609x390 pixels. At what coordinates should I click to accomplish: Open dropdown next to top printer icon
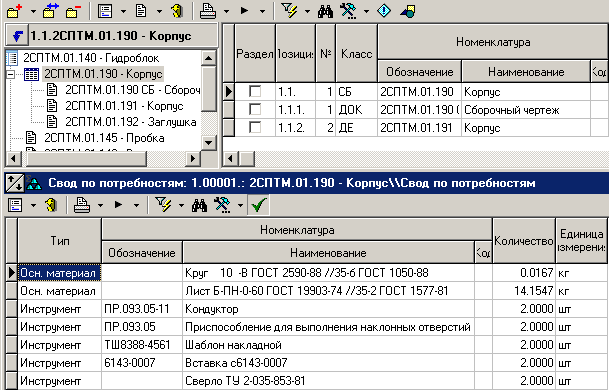(226, 12)
